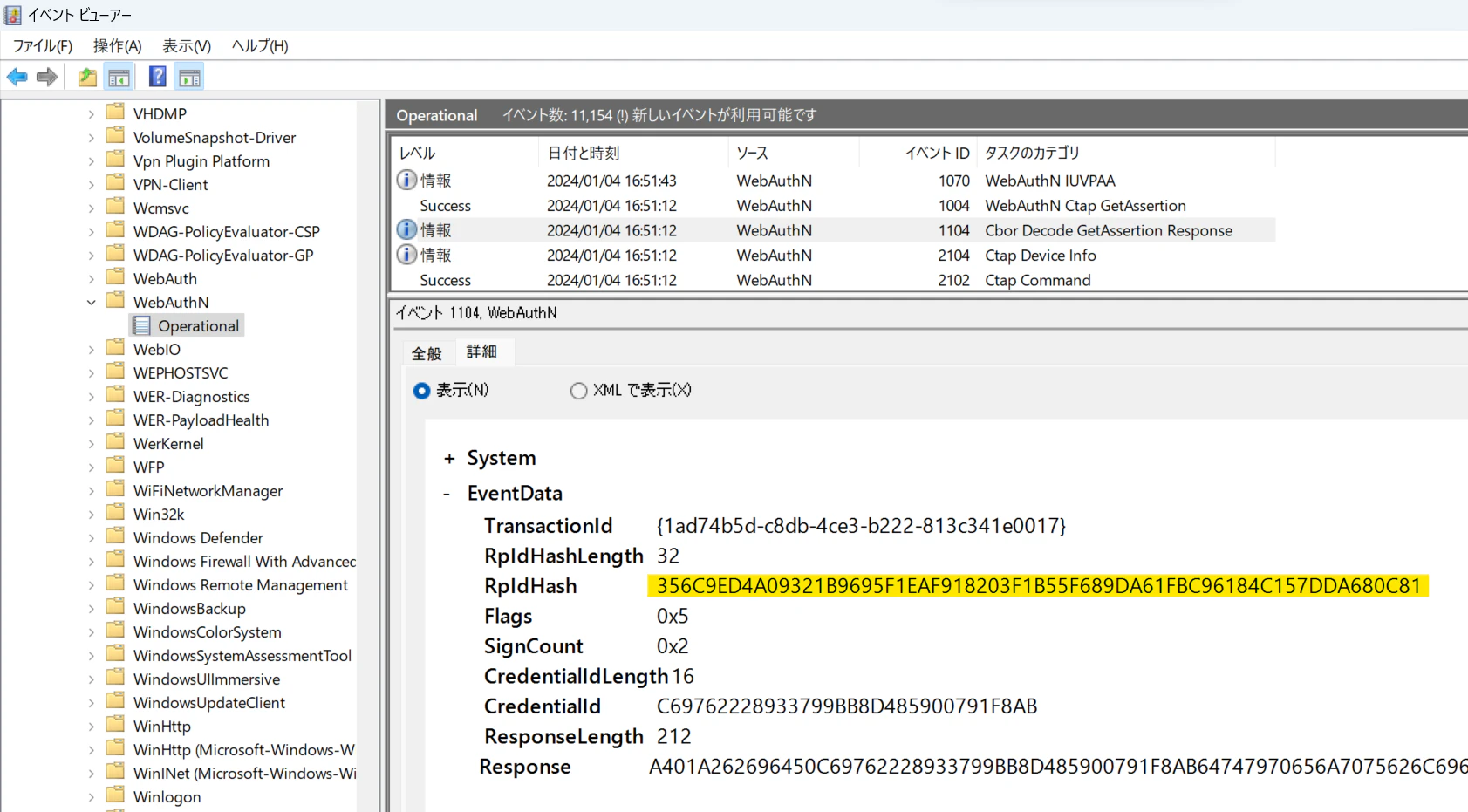Sort by the イベント ID column header

(918, 153)
